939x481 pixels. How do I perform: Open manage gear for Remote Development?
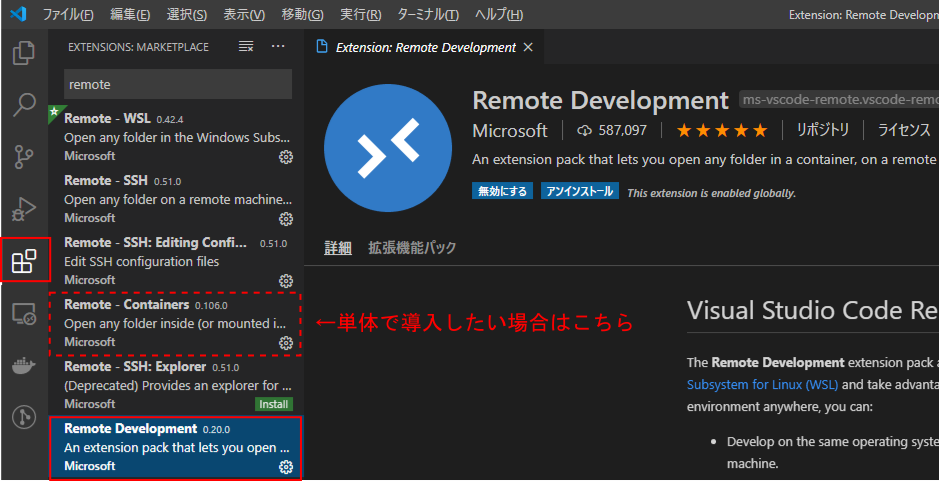(x=286, y=466)
